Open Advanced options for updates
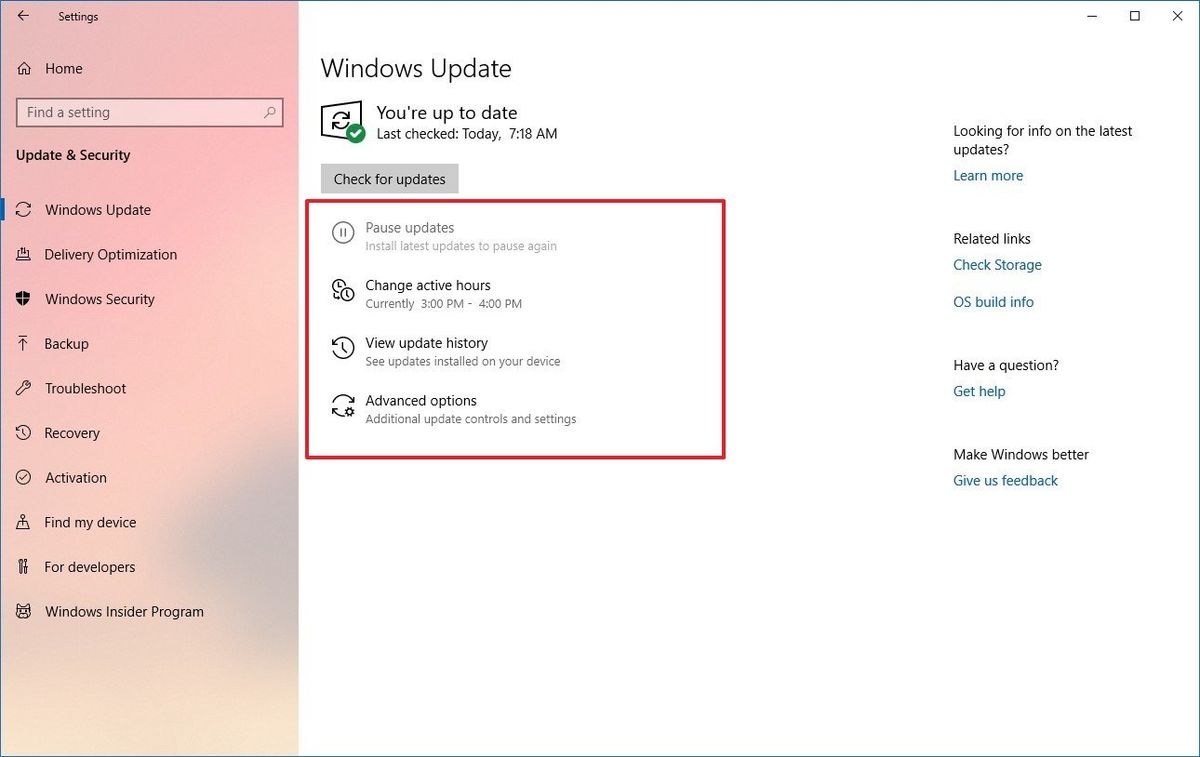This screenshot has width=1200, height=757. pyautogui.click(x=420, y=400)
